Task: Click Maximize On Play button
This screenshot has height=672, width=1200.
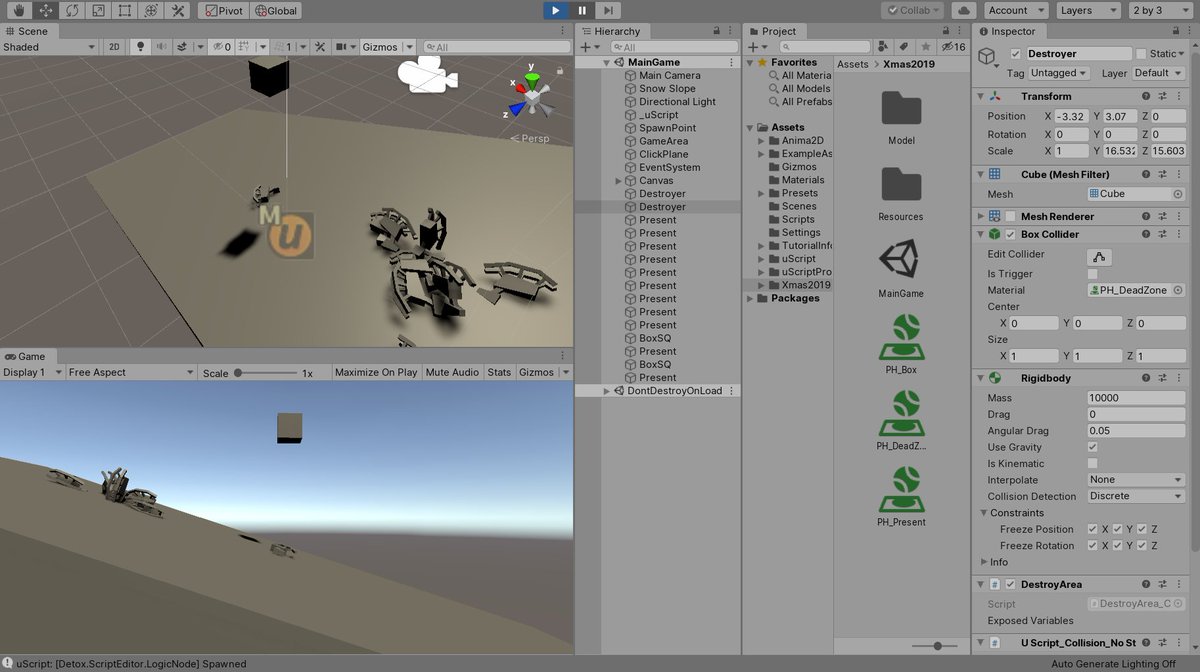Action: 376,372
